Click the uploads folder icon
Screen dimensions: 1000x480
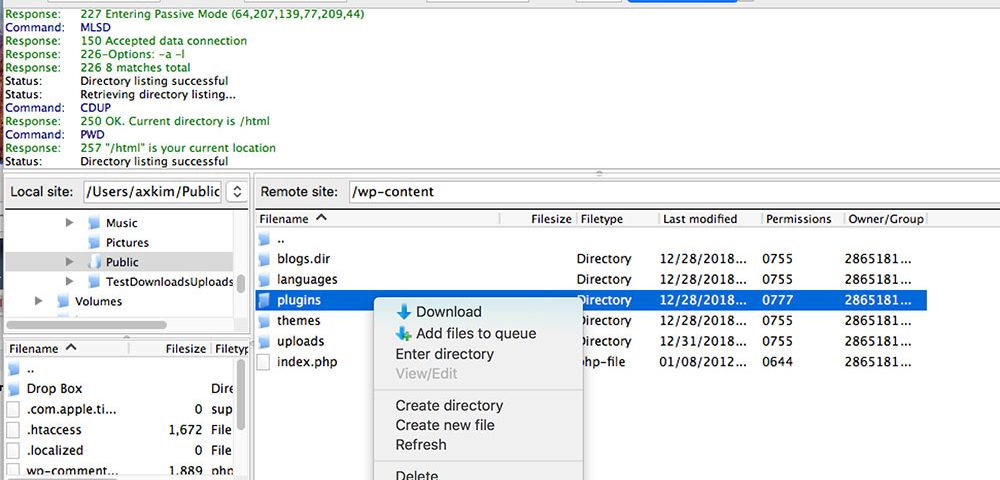click(x=264, y=341)
